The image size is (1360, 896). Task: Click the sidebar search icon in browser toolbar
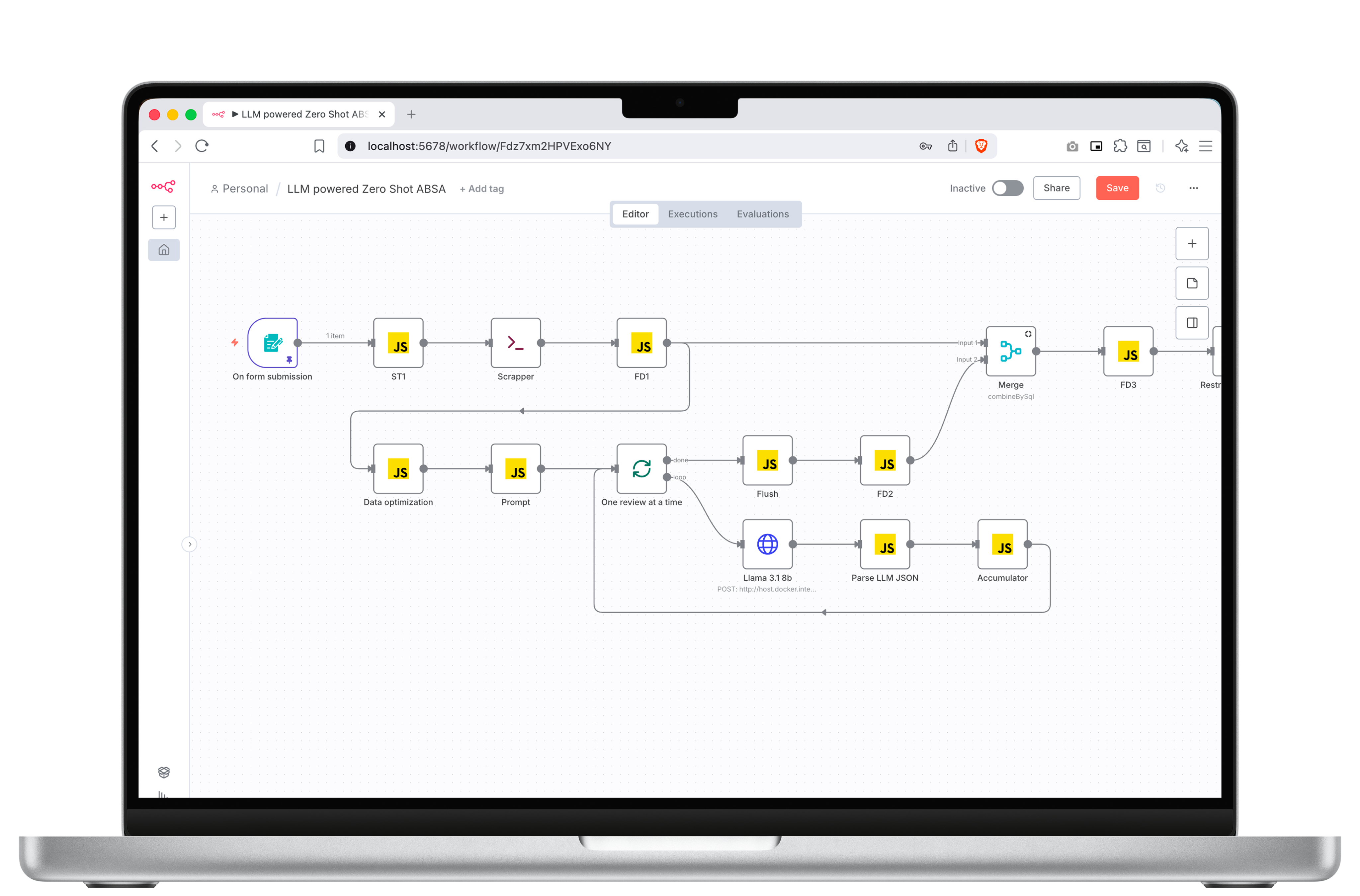(x=1144, y=146)
